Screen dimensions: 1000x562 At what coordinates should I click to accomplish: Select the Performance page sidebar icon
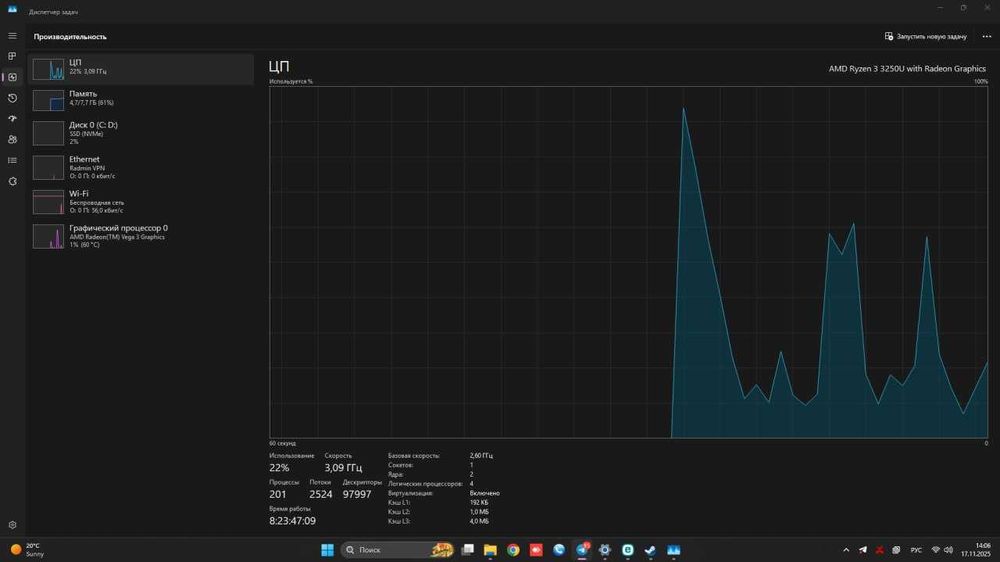point(12,77)
